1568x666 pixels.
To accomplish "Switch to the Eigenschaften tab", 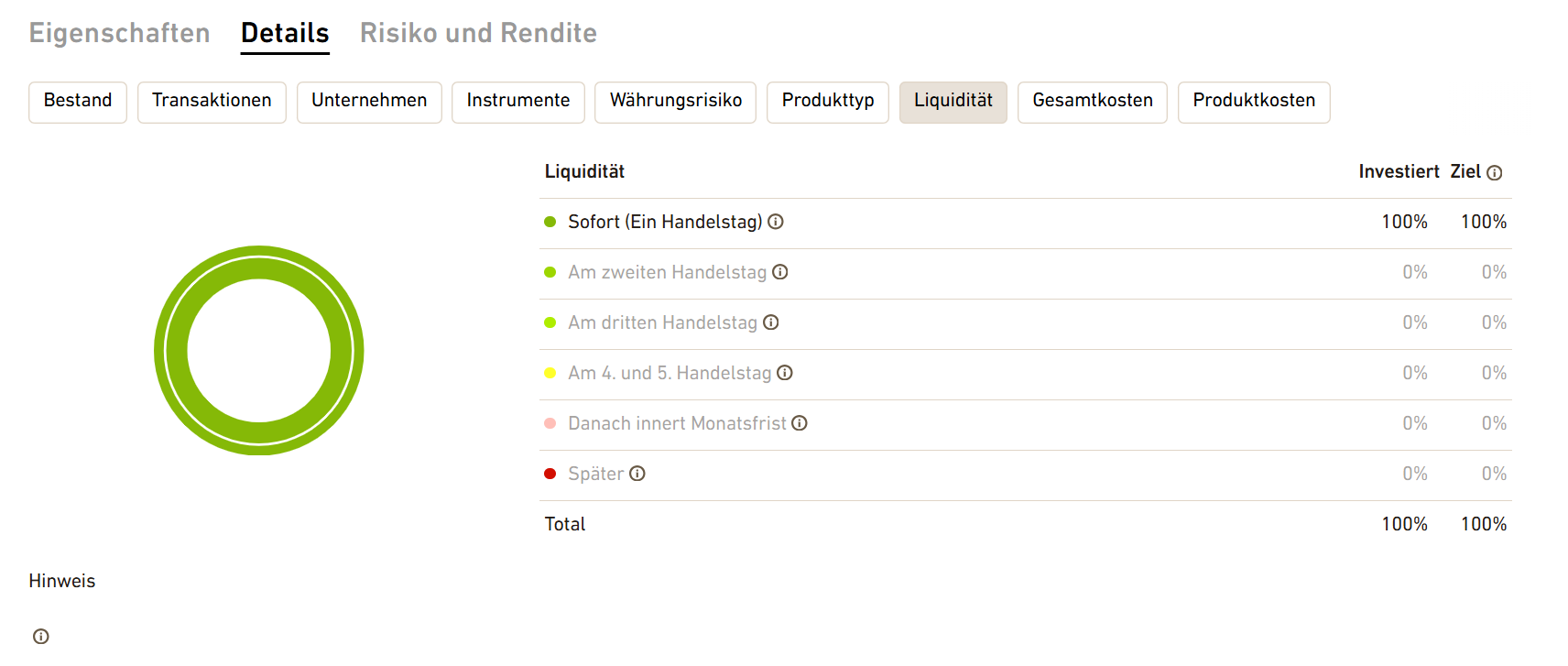I will [120, 33].
